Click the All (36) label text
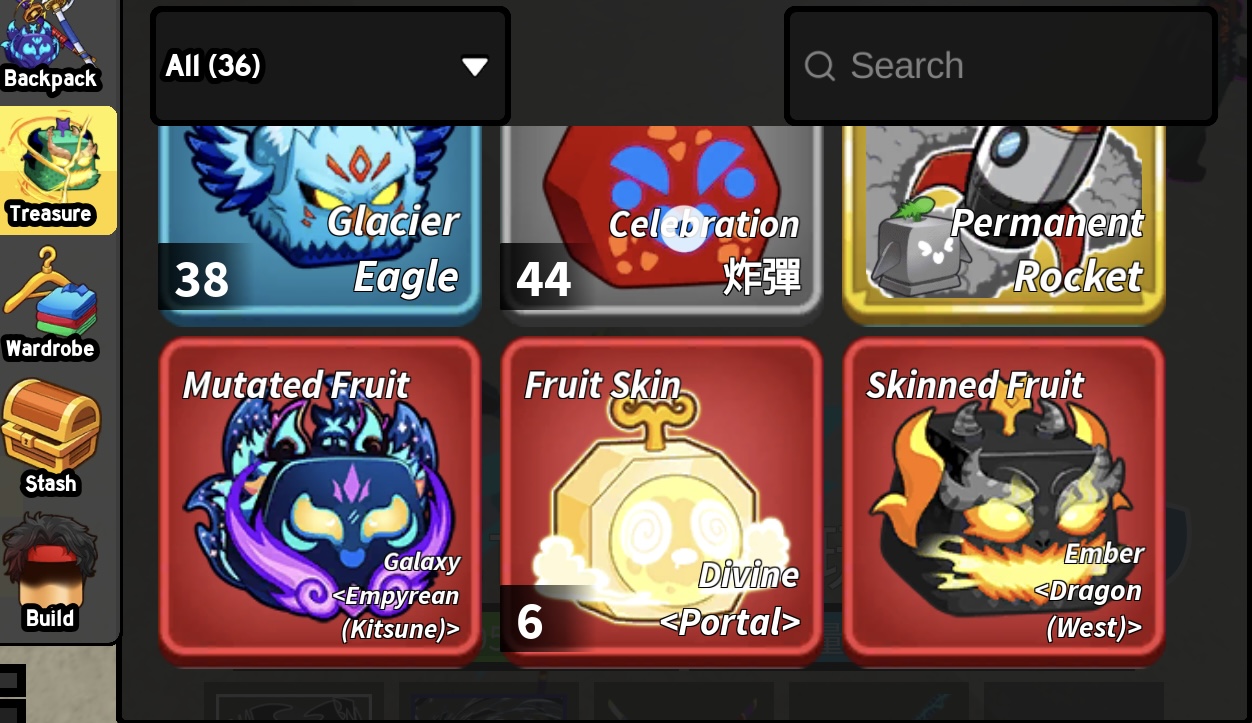This screenshot has width=1252, height=723. [x=213, y=66]
